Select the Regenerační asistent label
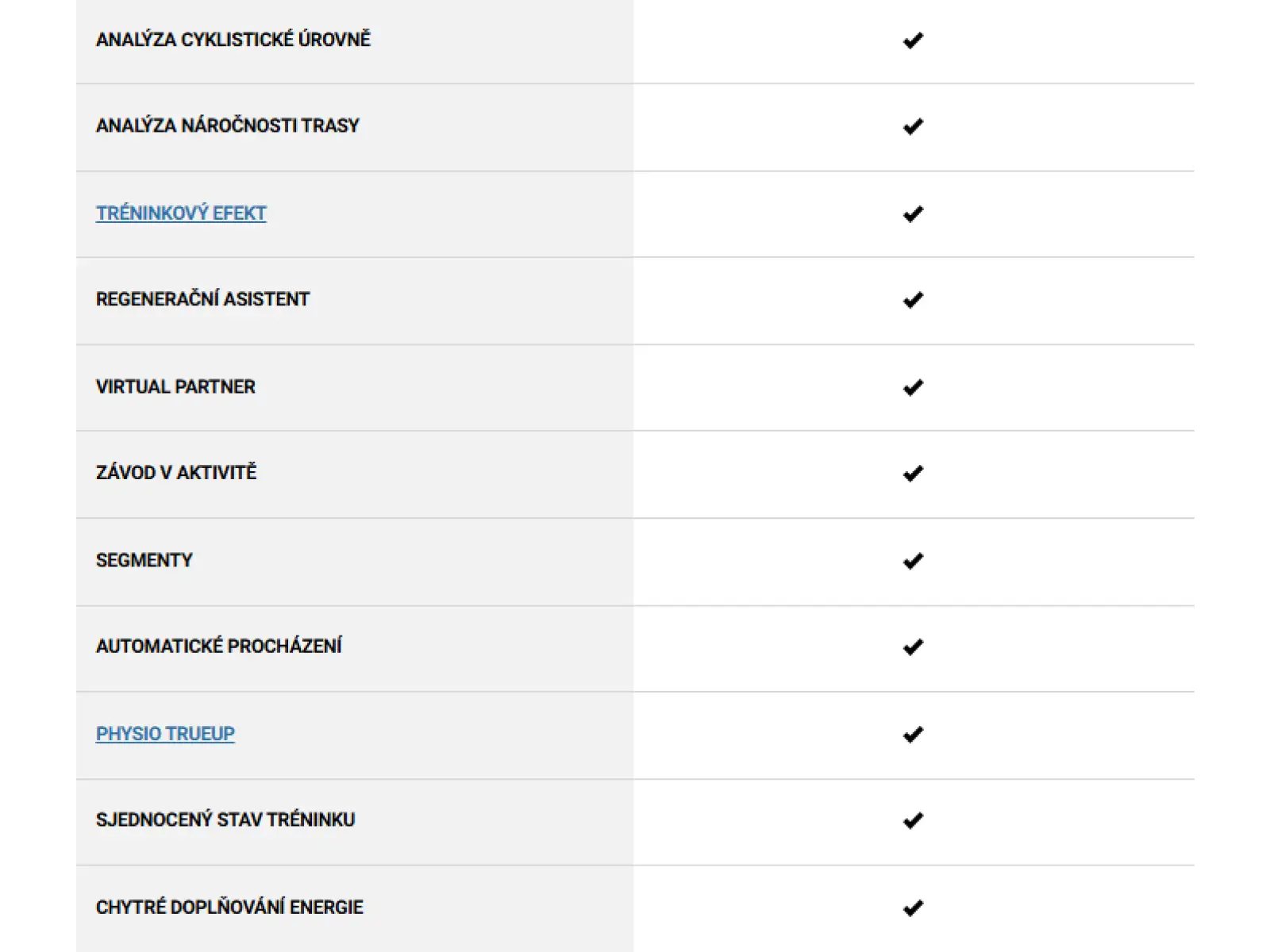The height and width of the screenshot is (952, 1270). pyautogui.click(x=202, y=299)
